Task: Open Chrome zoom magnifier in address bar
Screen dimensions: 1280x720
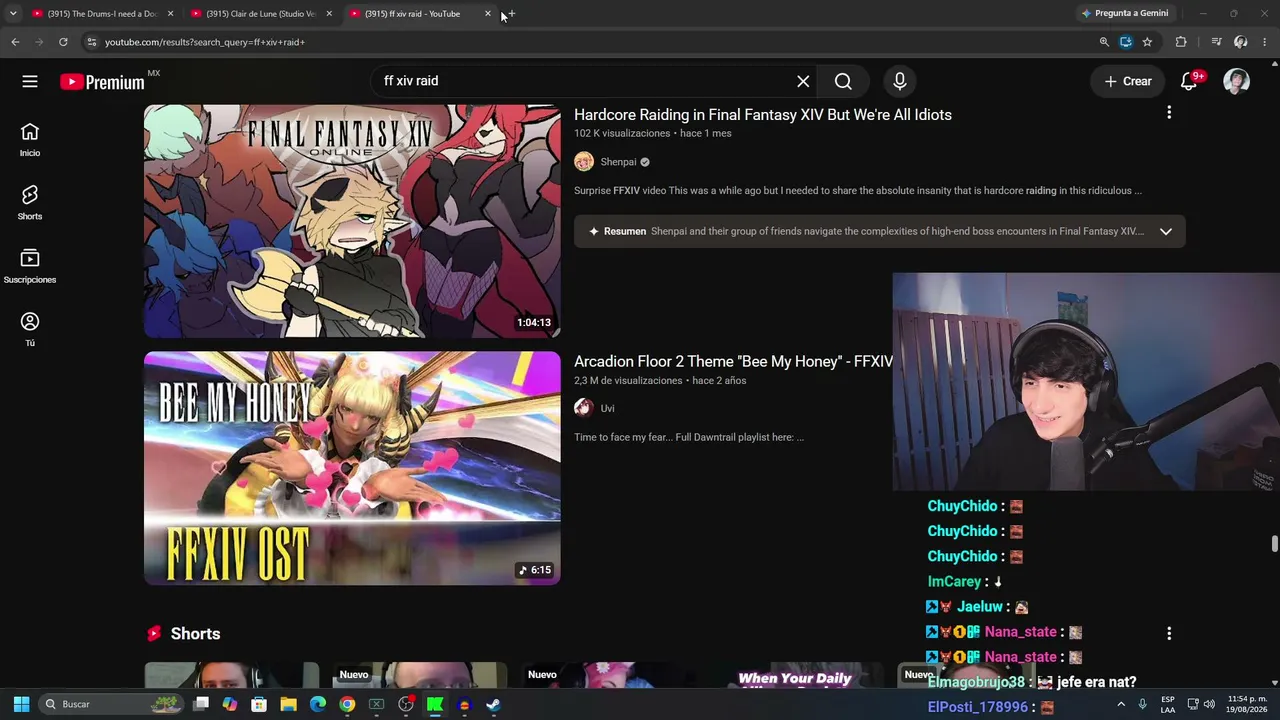Action: (x=1104, y=42)
